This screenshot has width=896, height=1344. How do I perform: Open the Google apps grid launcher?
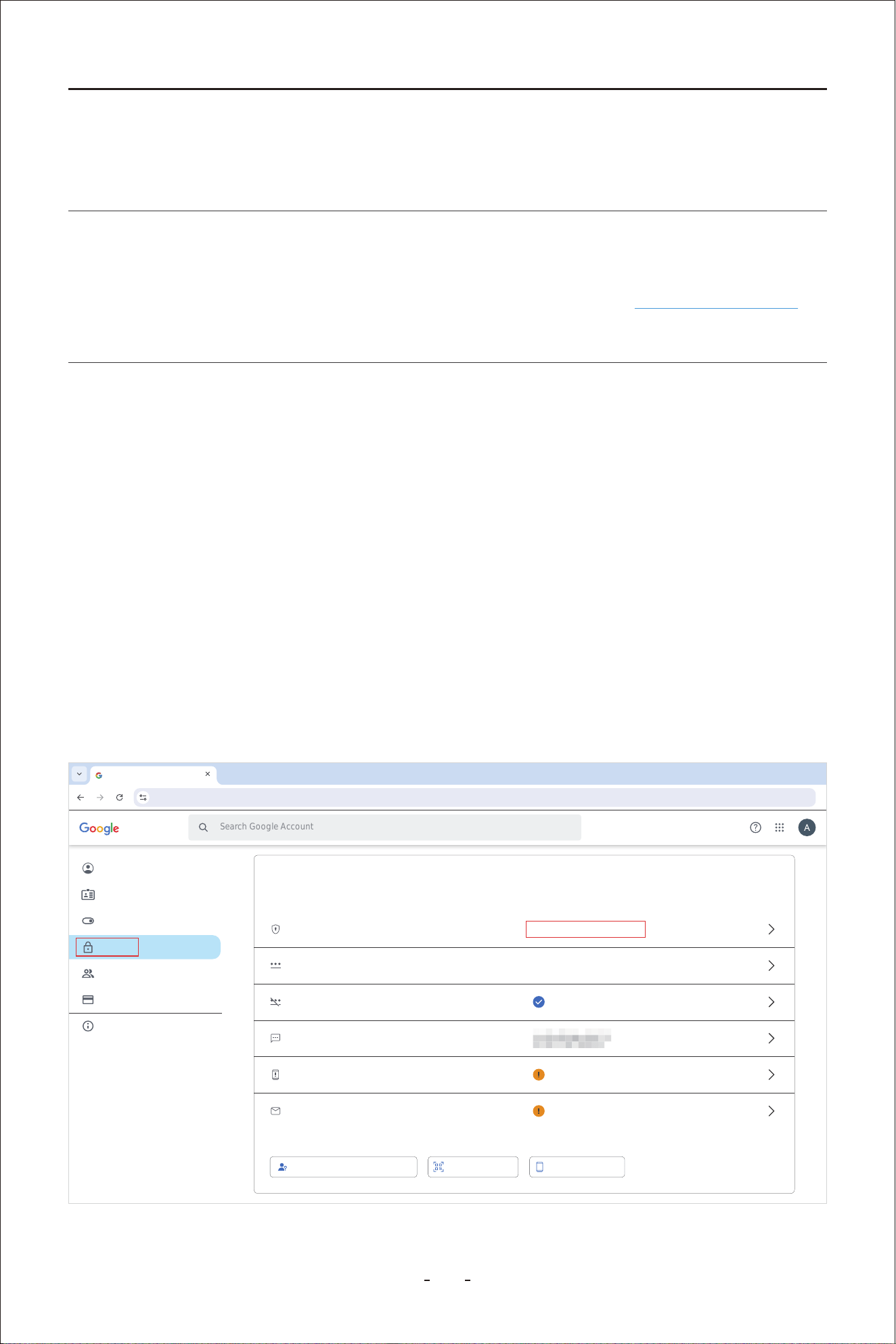pyautogui.click(x=780, y=827)
